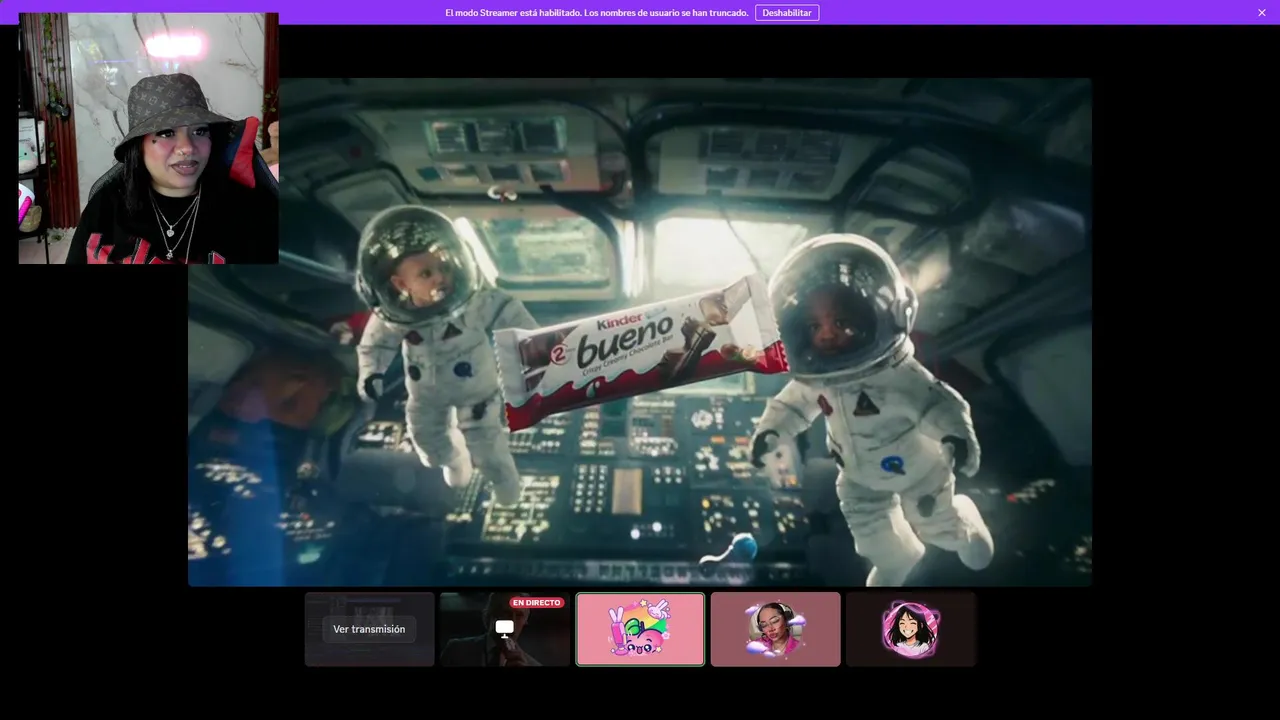Click the screen share icon on live tile
Viewport: 1280px width, 720px height.
505,628
